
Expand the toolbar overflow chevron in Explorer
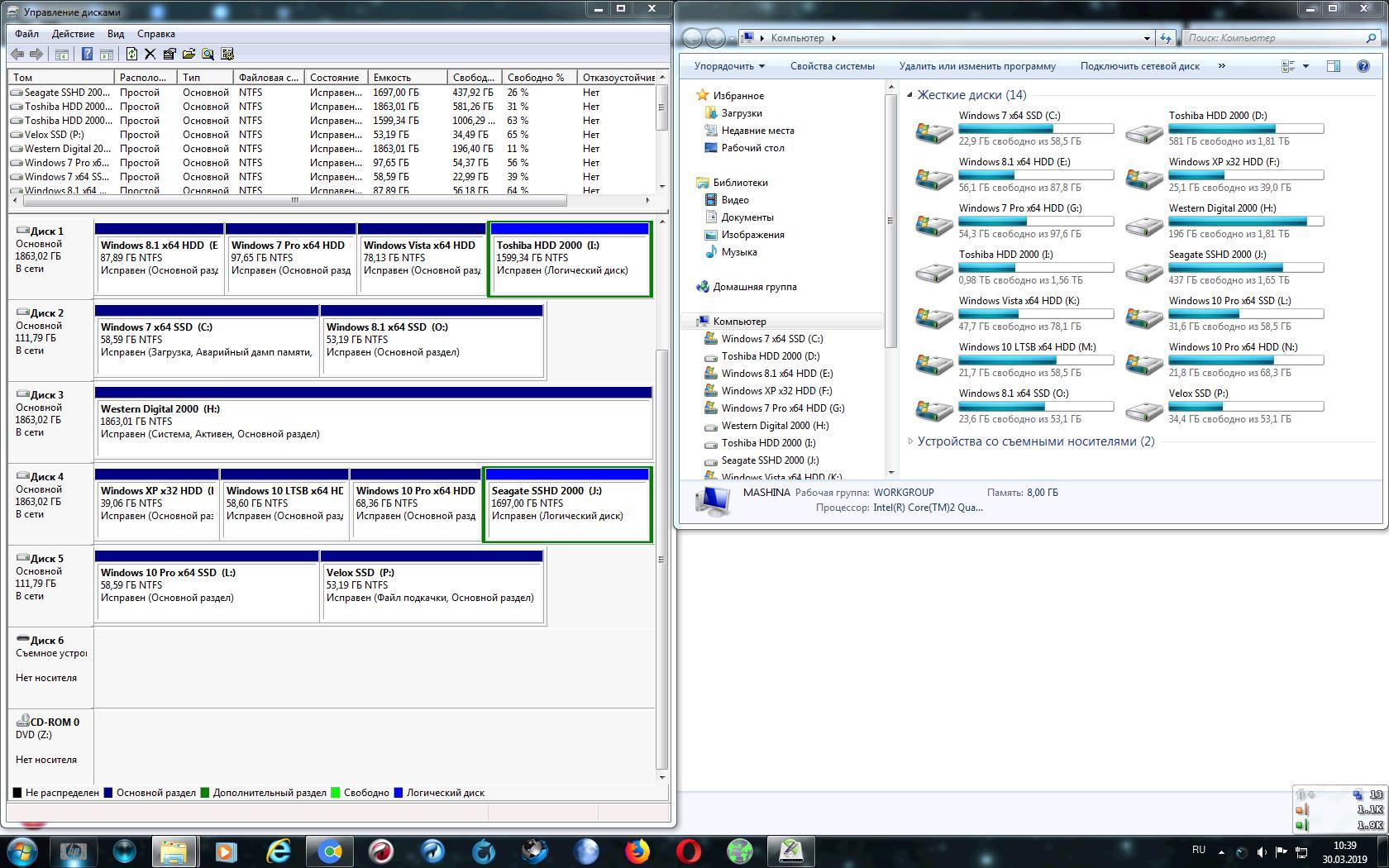coord(1222,66)
